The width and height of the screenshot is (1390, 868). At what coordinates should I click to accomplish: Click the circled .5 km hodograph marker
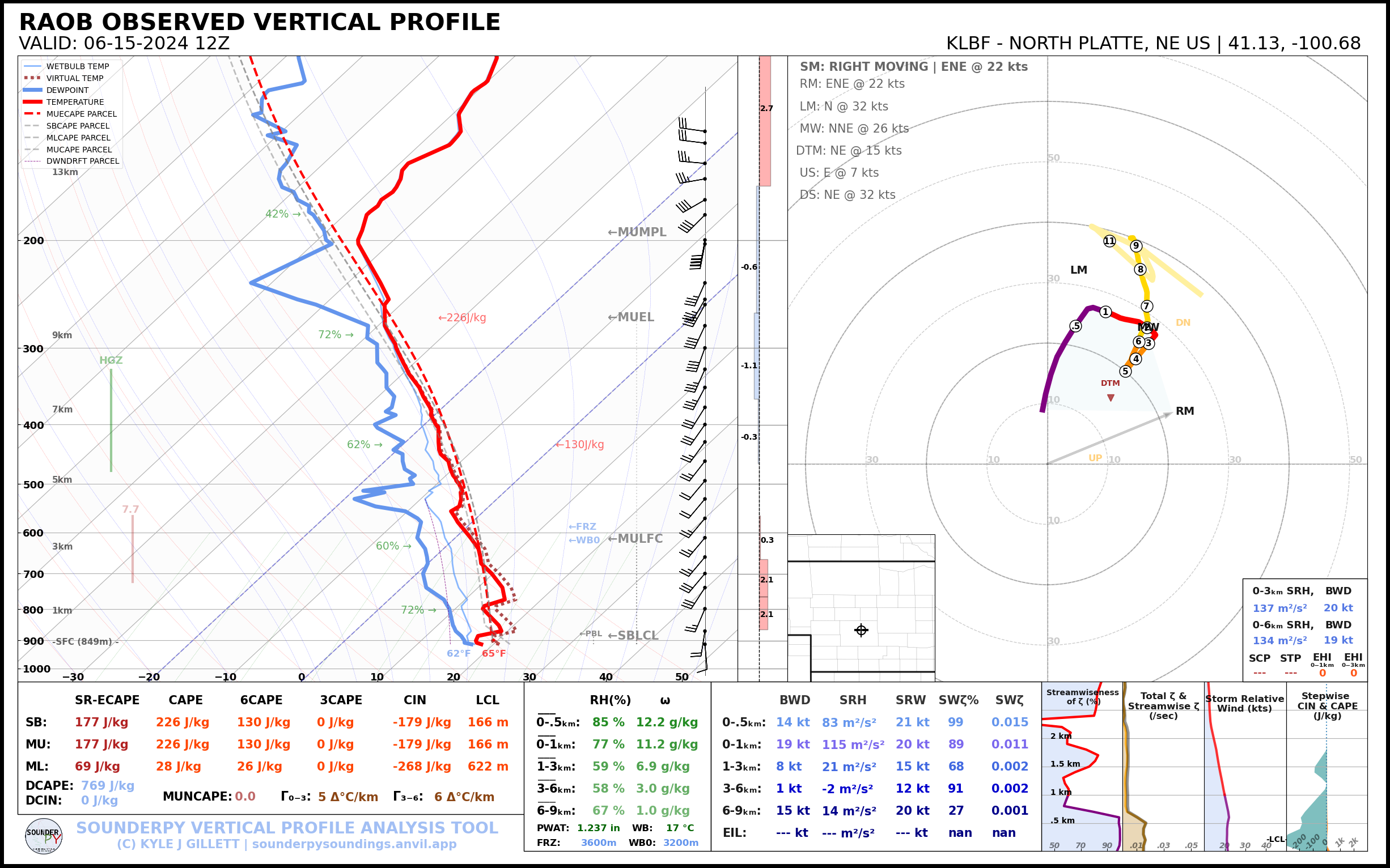click(1075, 326)
